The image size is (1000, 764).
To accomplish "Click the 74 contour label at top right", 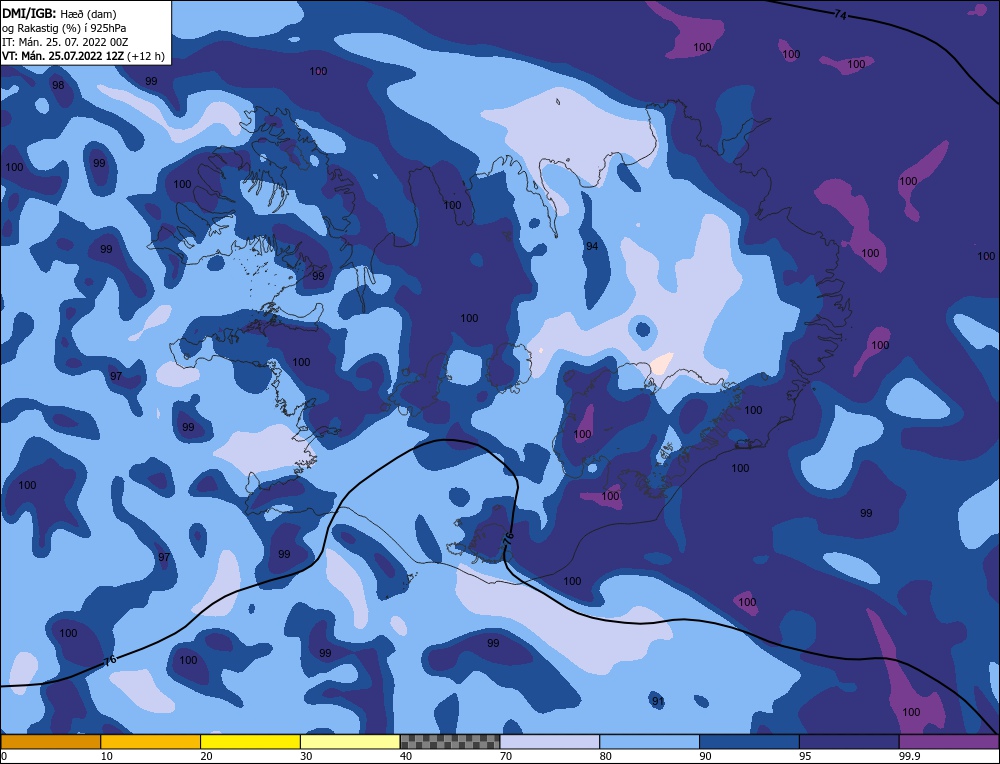I will [840, 15].
